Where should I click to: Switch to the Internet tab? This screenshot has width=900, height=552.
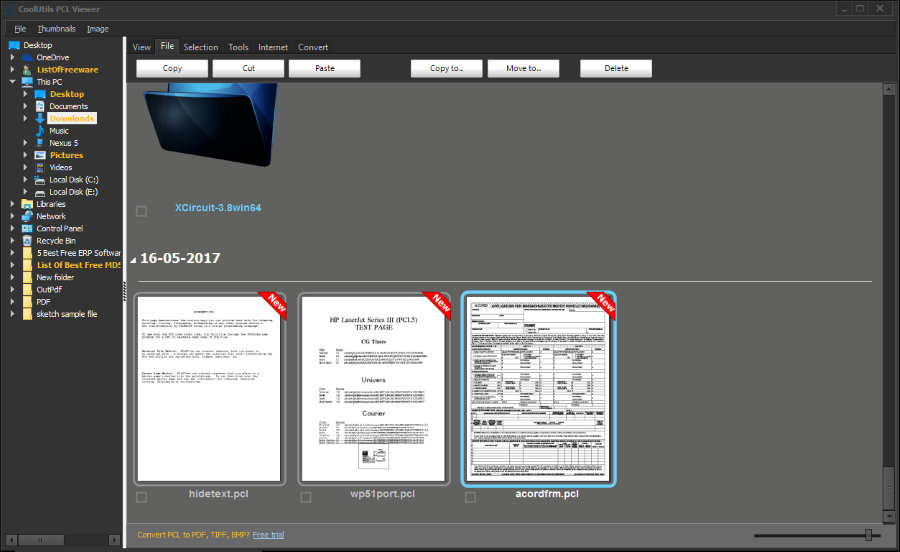point(273,47)
